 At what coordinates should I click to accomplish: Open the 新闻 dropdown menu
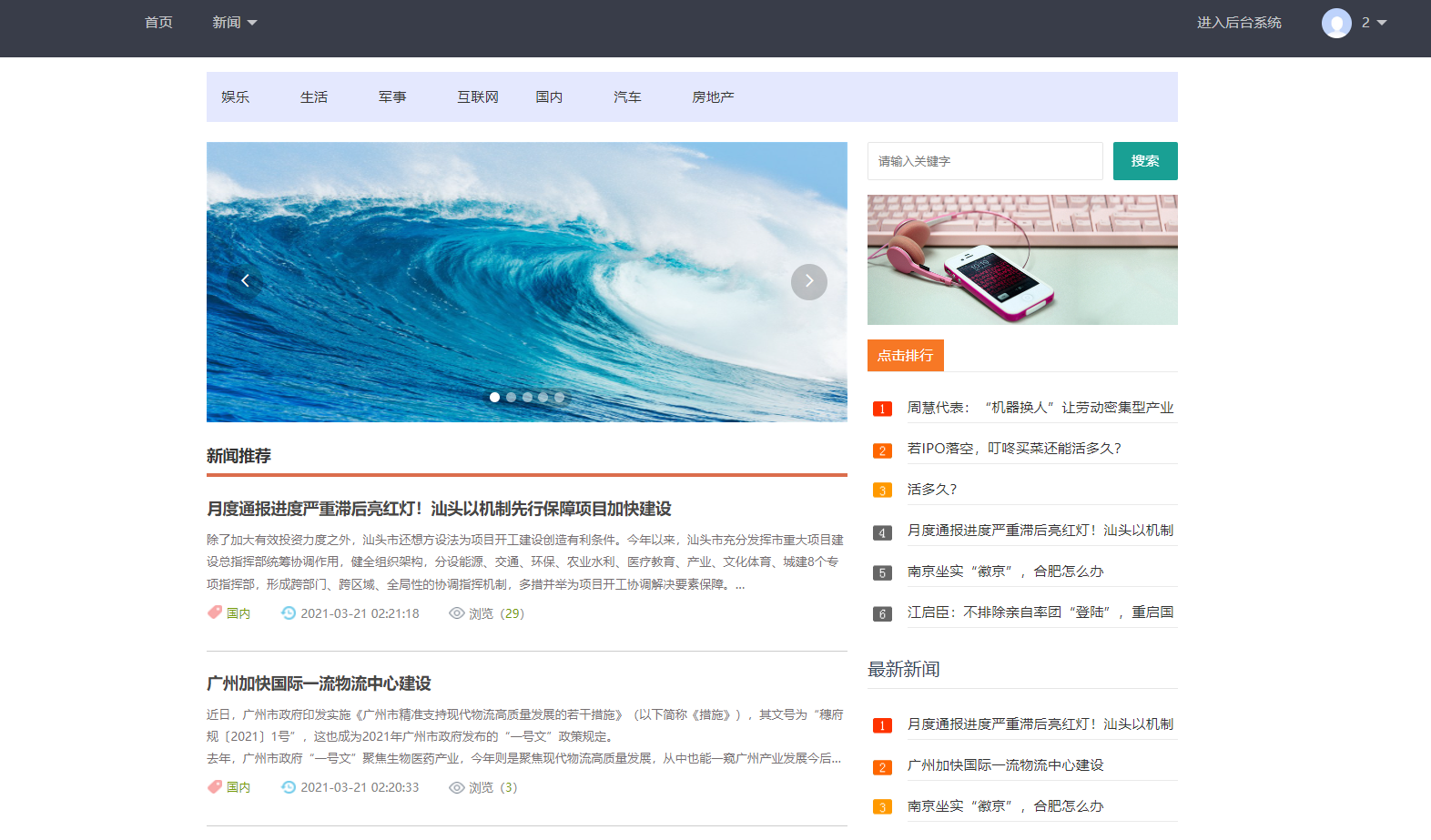tap(234, 22)
